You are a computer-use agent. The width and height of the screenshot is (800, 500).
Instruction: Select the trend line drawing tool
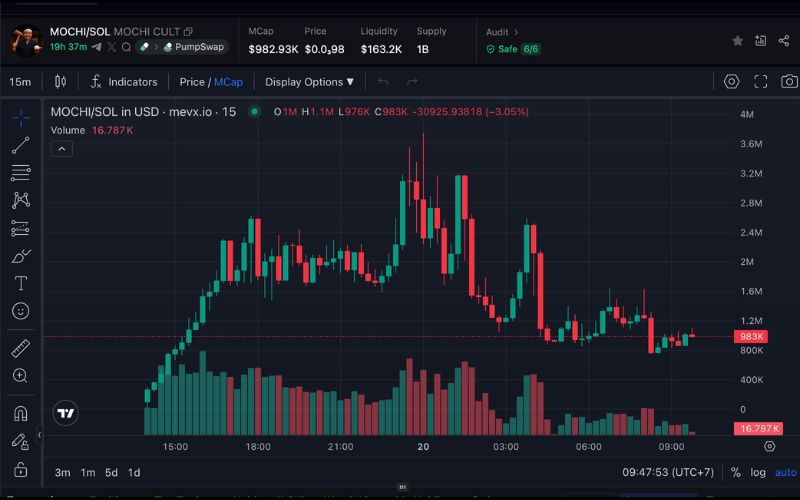click(20, 145)
